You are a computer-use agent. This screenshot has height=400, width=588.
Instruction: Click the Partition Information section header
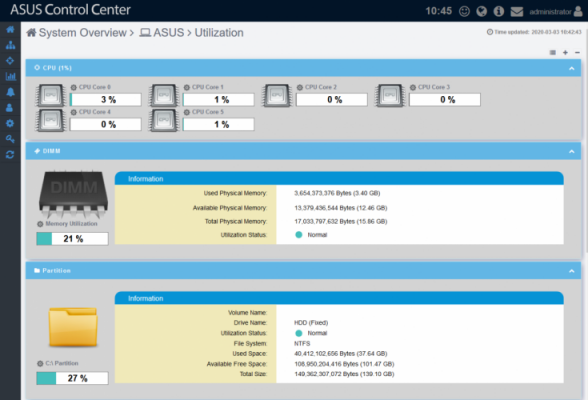point(339,298)
